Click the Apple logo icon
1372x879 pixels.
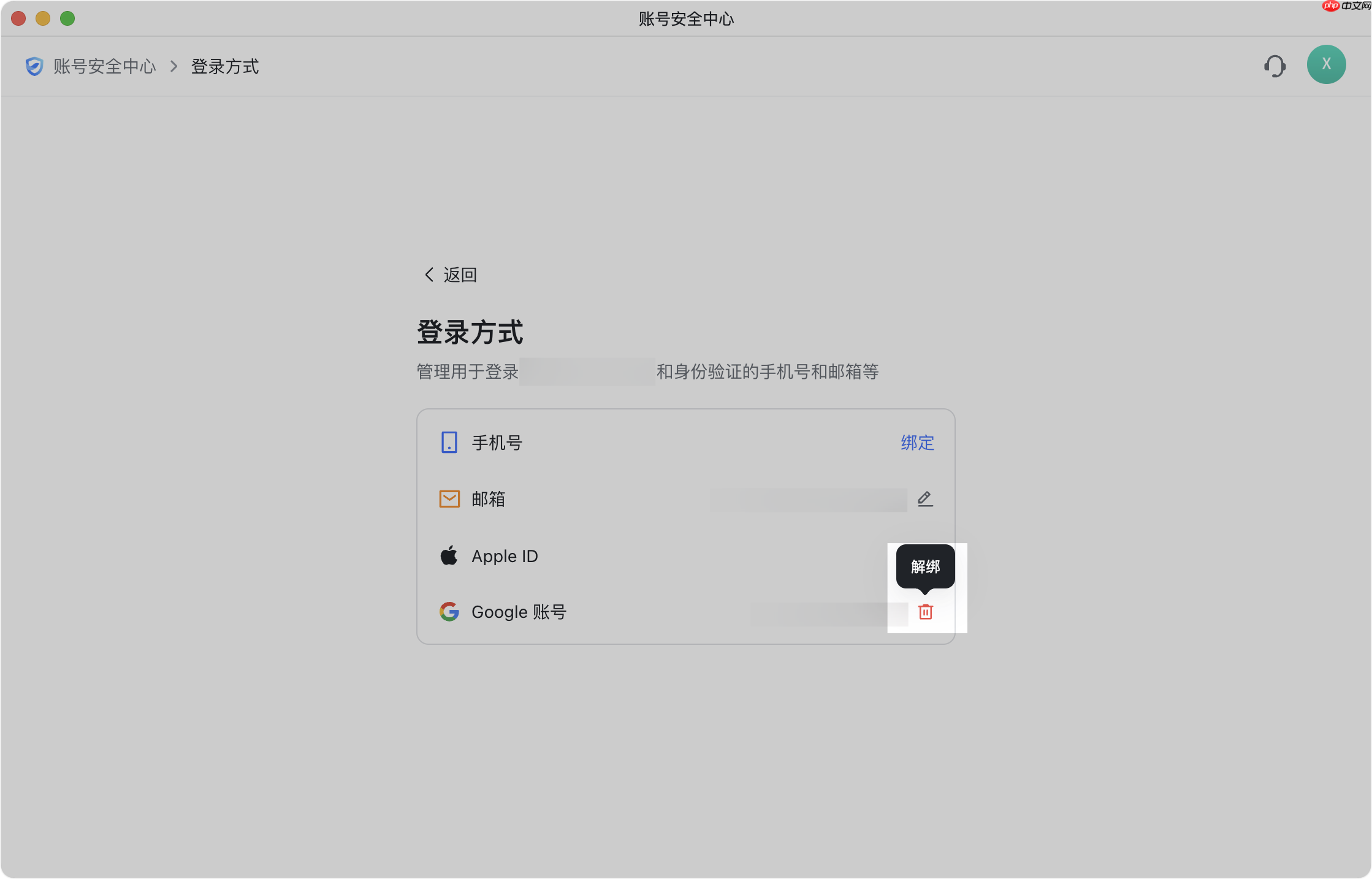(x=449, y=555)
